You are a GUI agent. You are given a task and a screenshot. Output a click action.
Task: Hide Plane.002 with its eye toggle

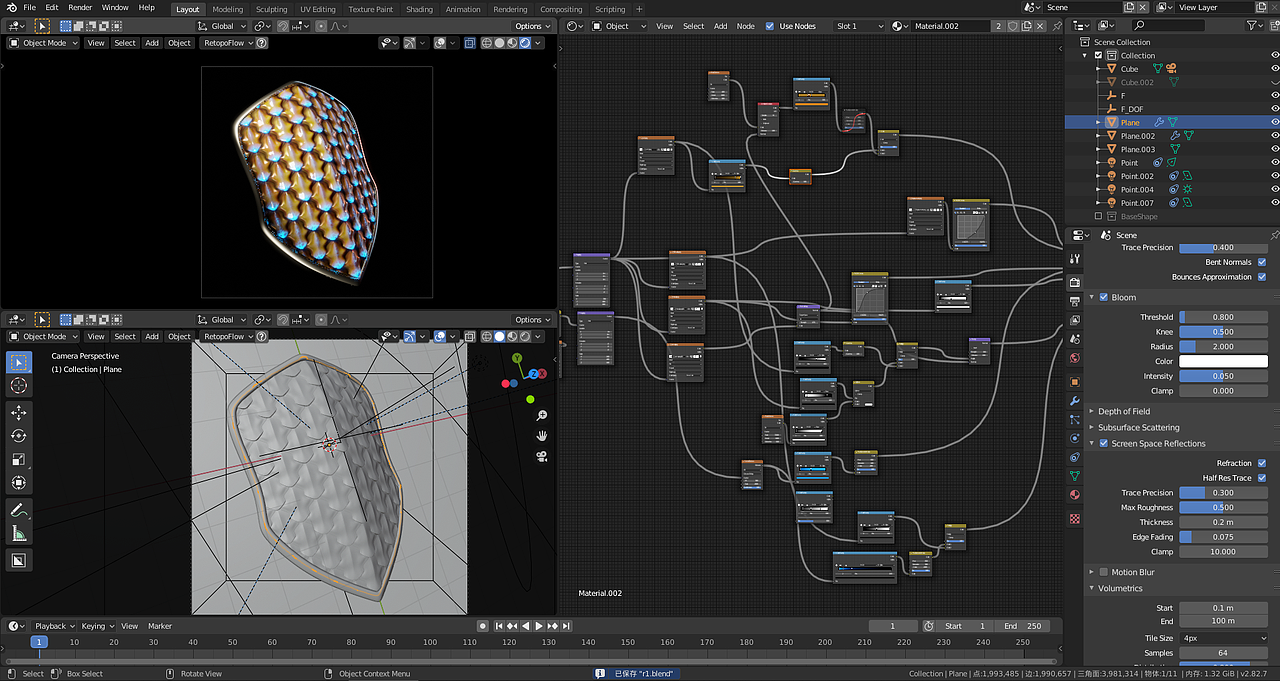point(1275,135)
